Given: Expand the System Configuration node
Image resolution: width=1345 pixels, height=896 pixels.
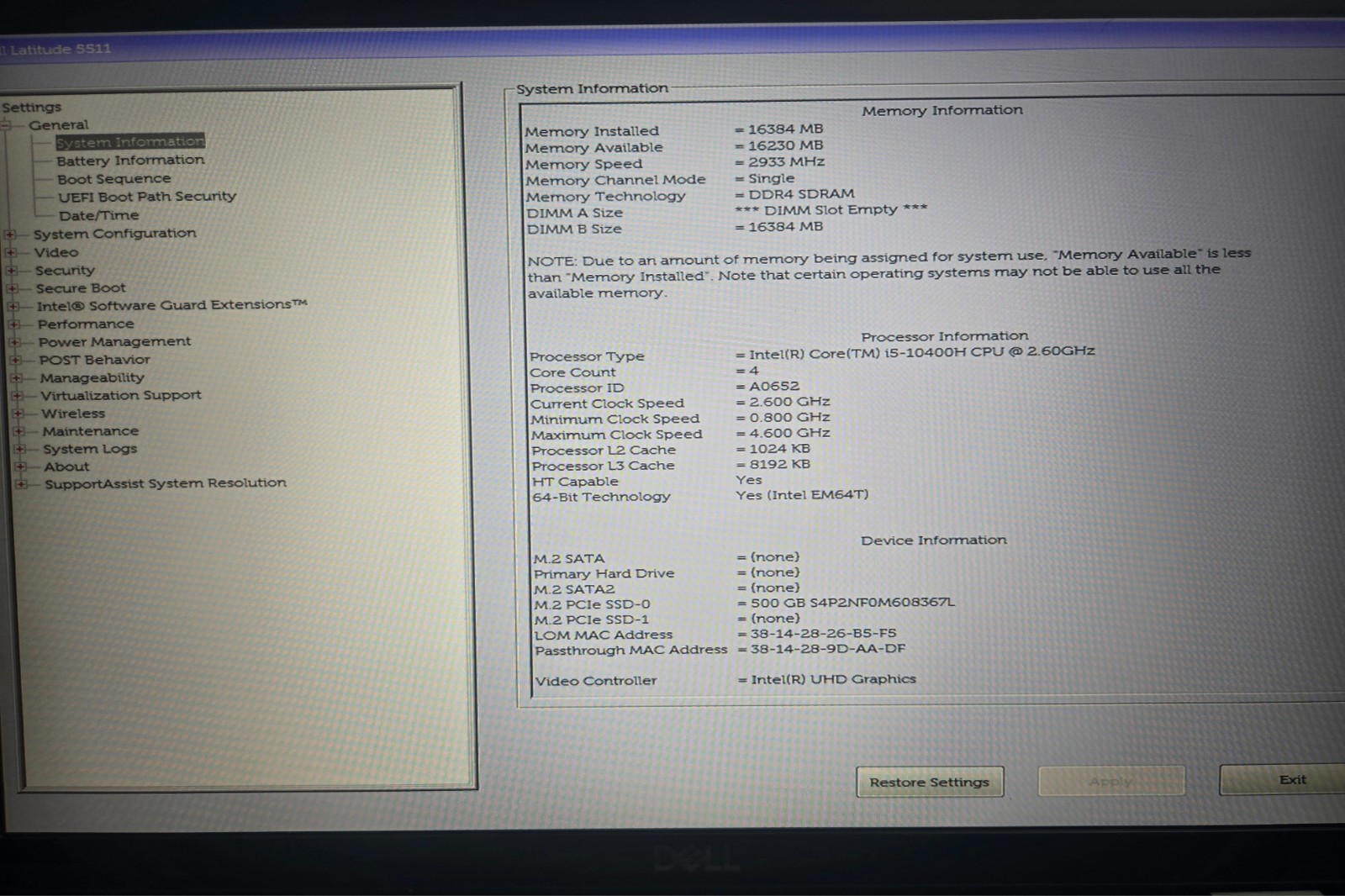Looking at the screenshot, I should pyautogui.click(x=10, y=234).
